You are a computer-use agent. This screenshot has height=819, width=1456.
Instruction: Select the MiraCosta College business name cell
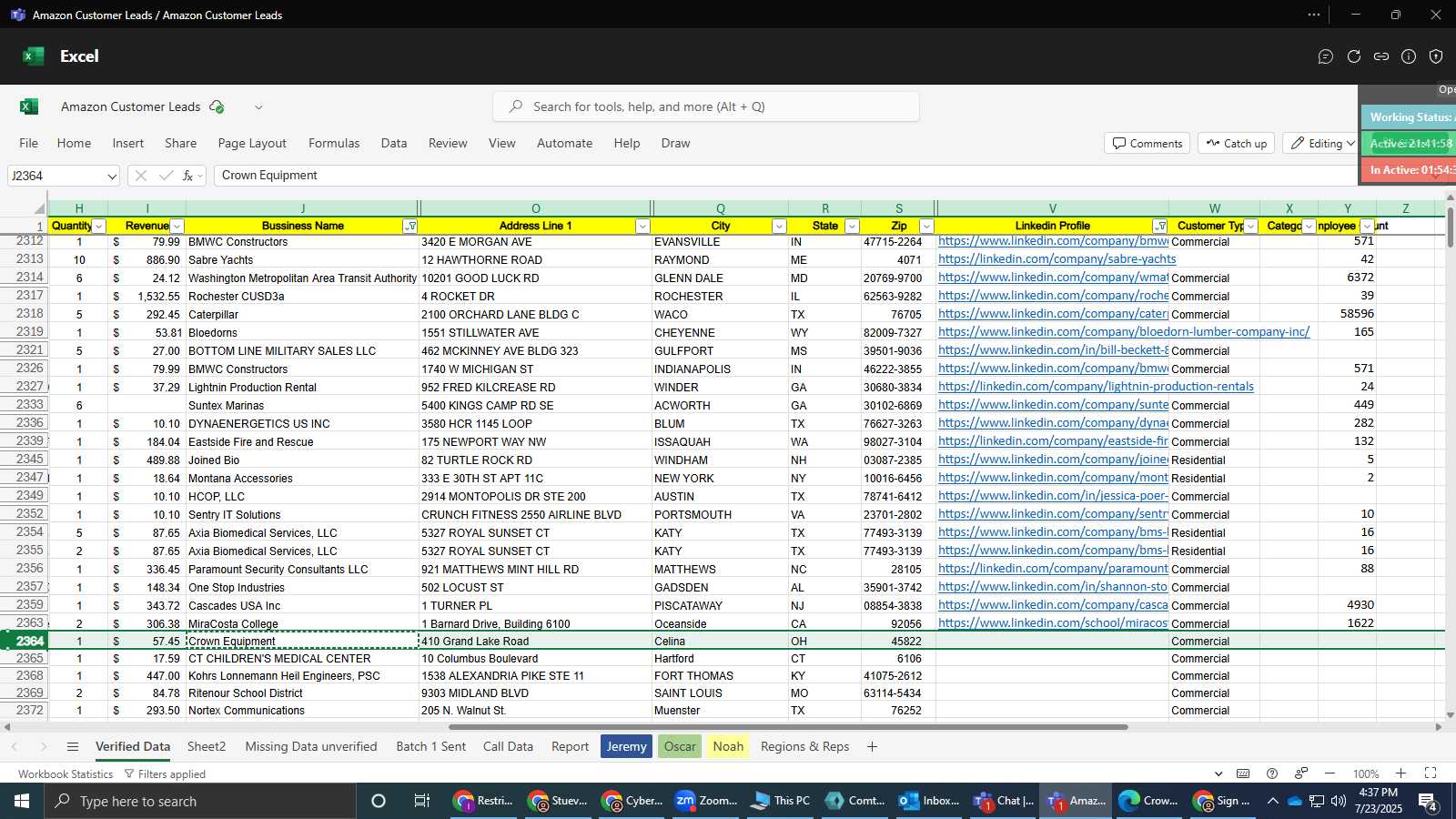(x=302, y=623)
